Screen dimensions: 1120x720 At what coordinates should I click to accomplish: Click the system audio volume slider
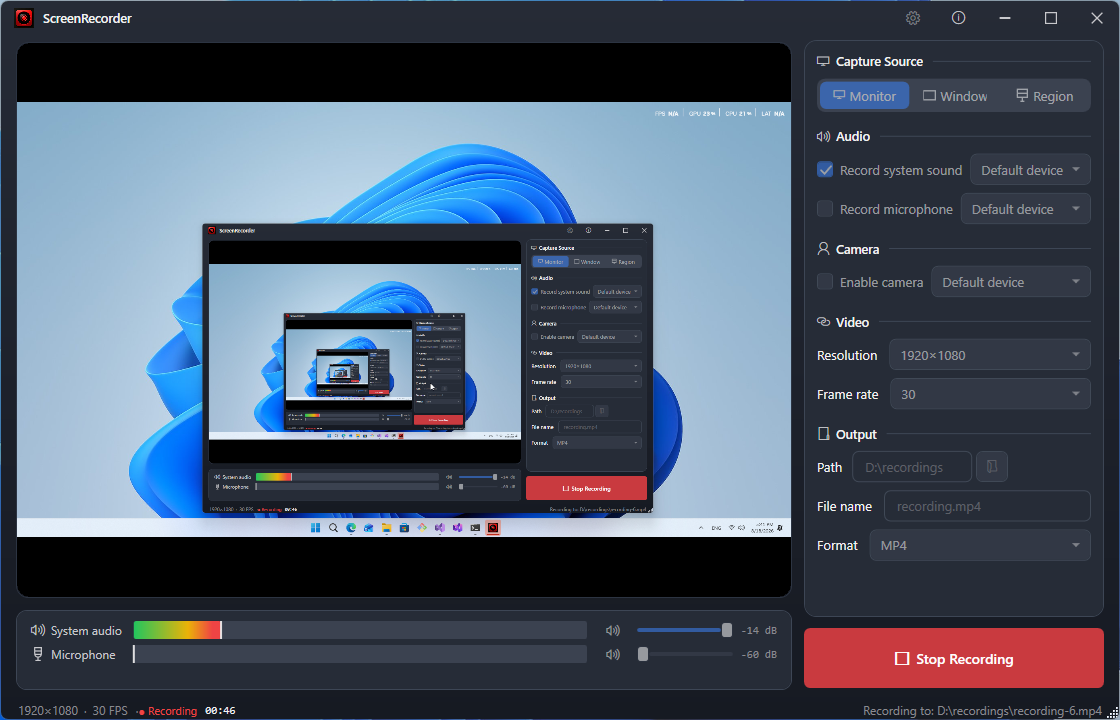pos(684,630)
